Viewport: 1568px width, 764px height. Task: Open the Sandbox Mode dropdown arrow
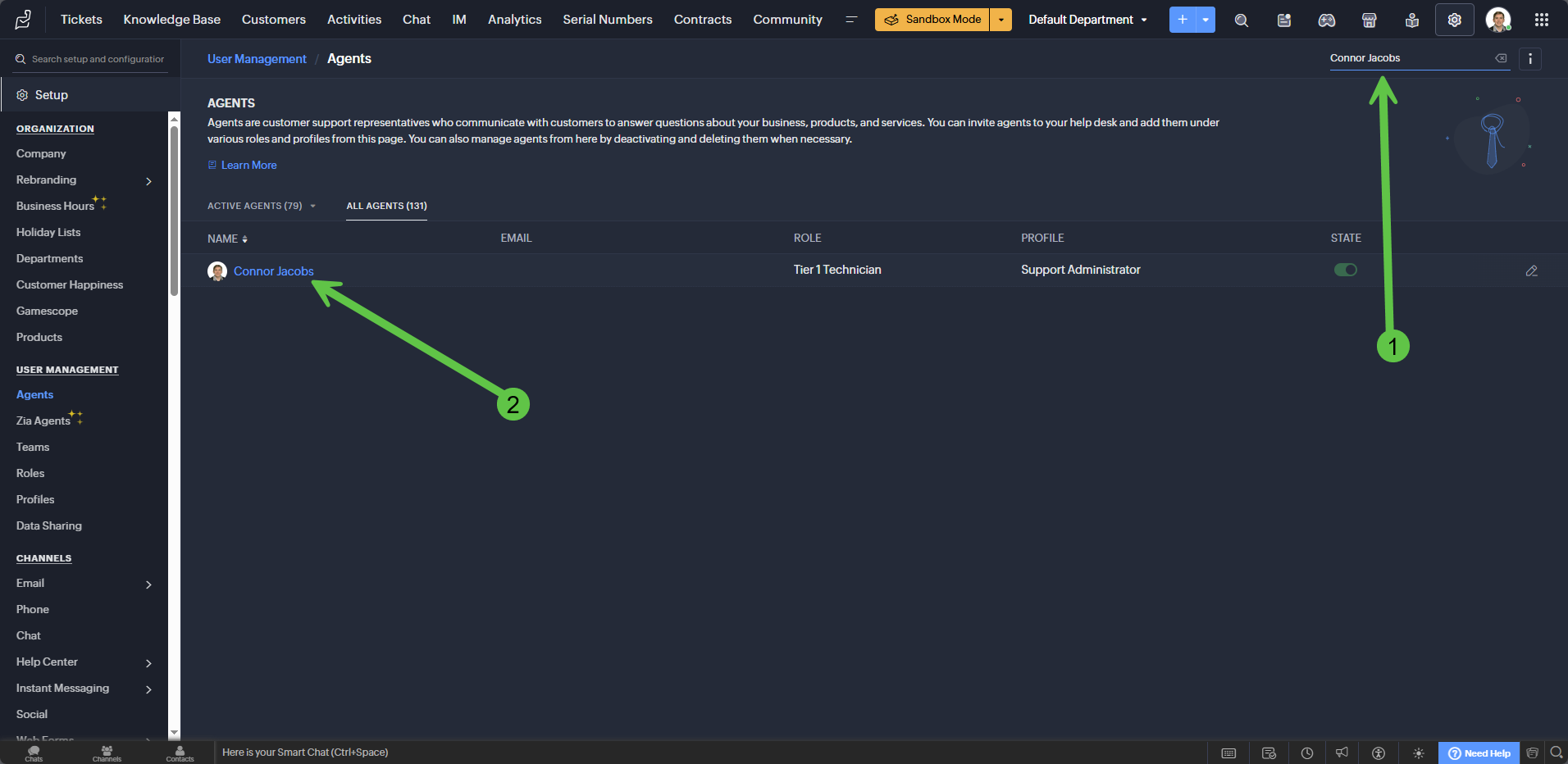click(1001, 20)
